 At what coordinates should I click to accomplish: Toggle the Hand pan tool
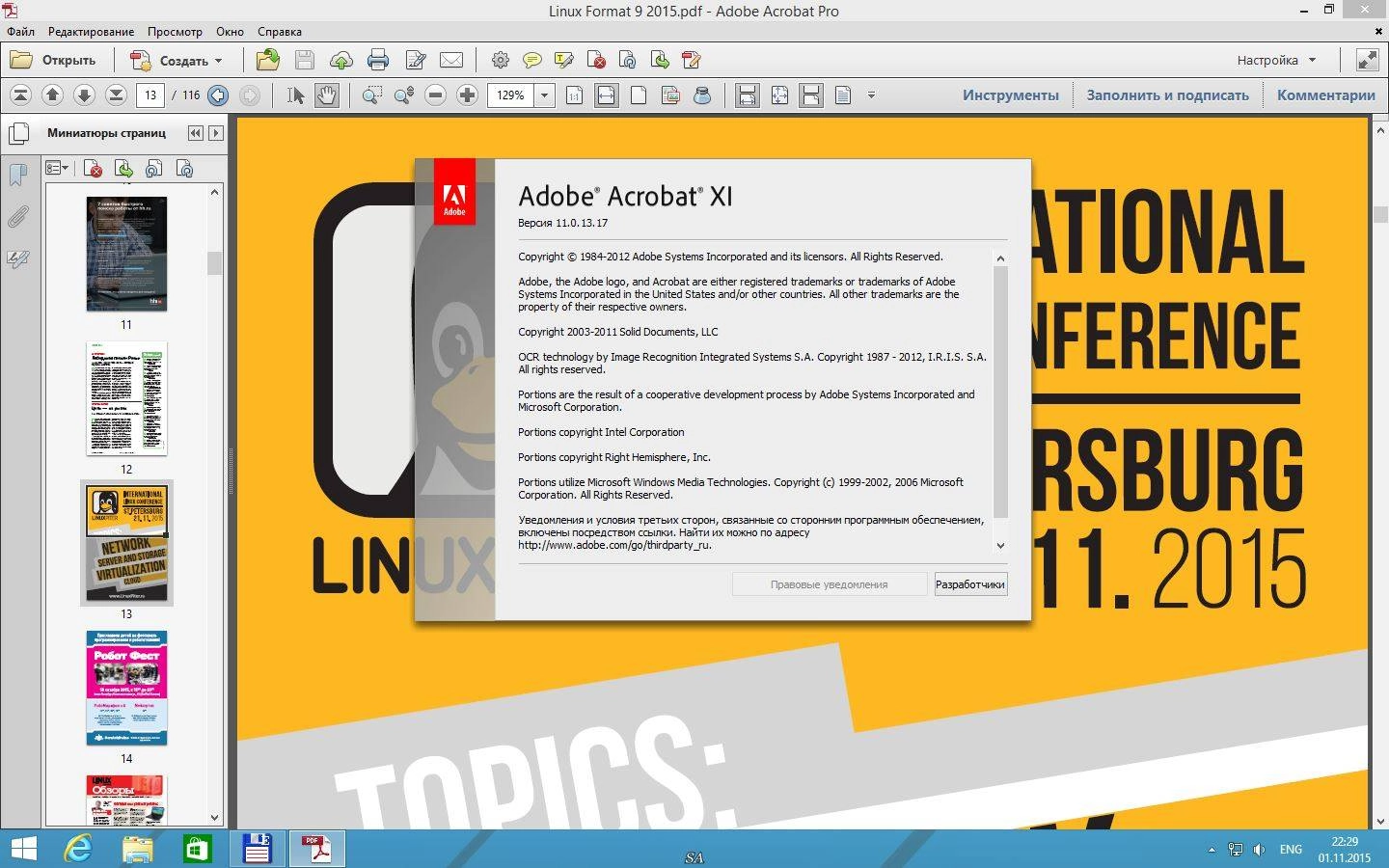pos(327,95)
